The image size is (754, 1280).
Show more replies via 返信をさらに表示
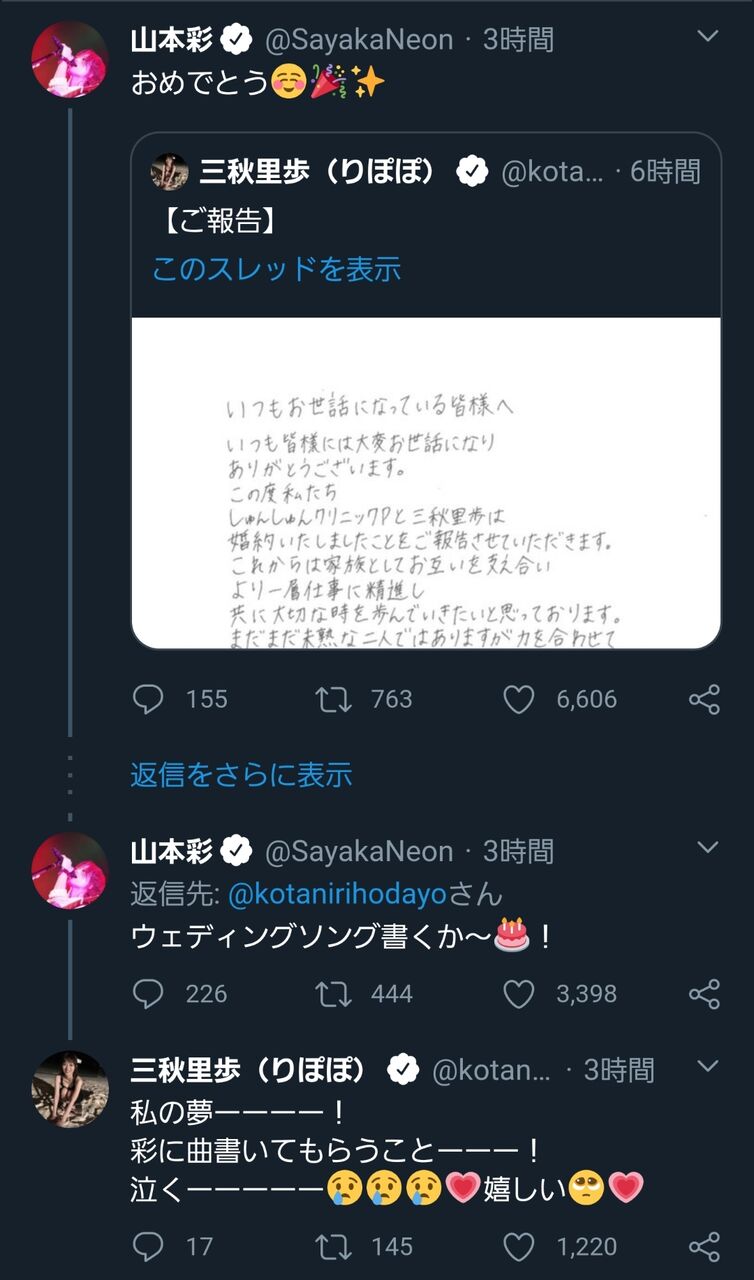coord(241,774)
